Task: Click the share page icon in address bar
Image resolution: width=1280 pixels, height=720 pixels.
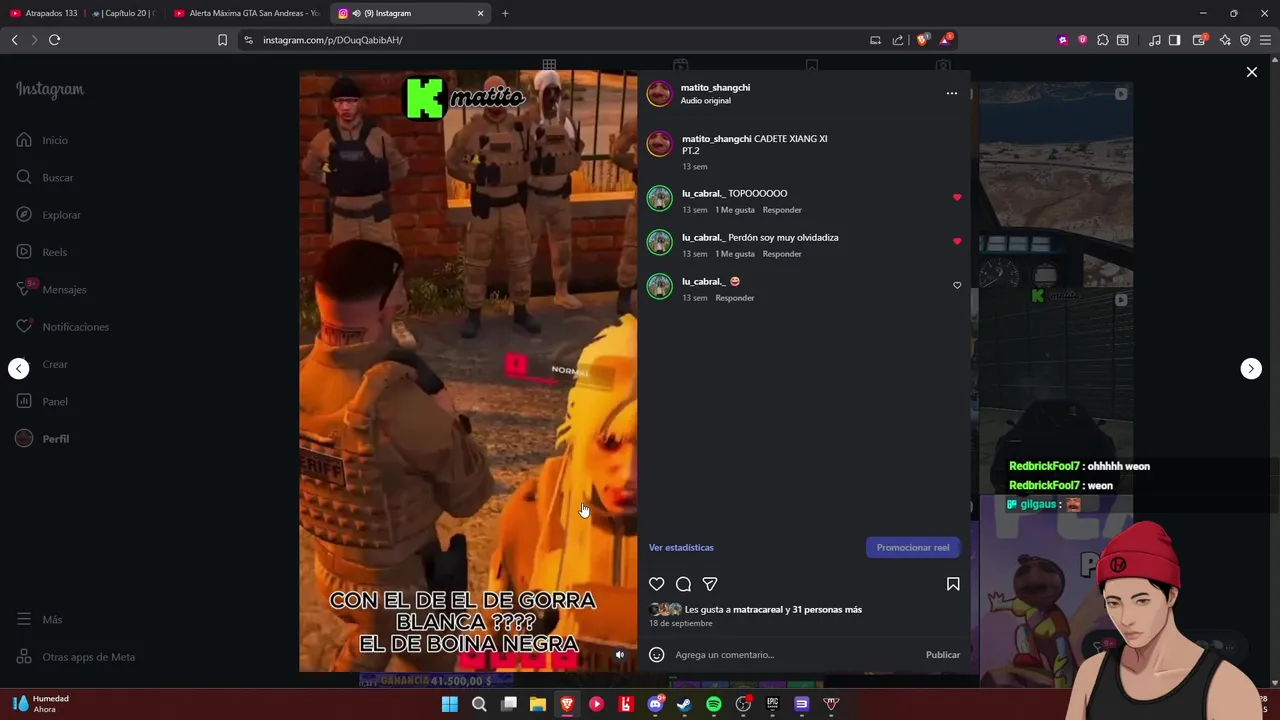Action: [x=898, y=40]
